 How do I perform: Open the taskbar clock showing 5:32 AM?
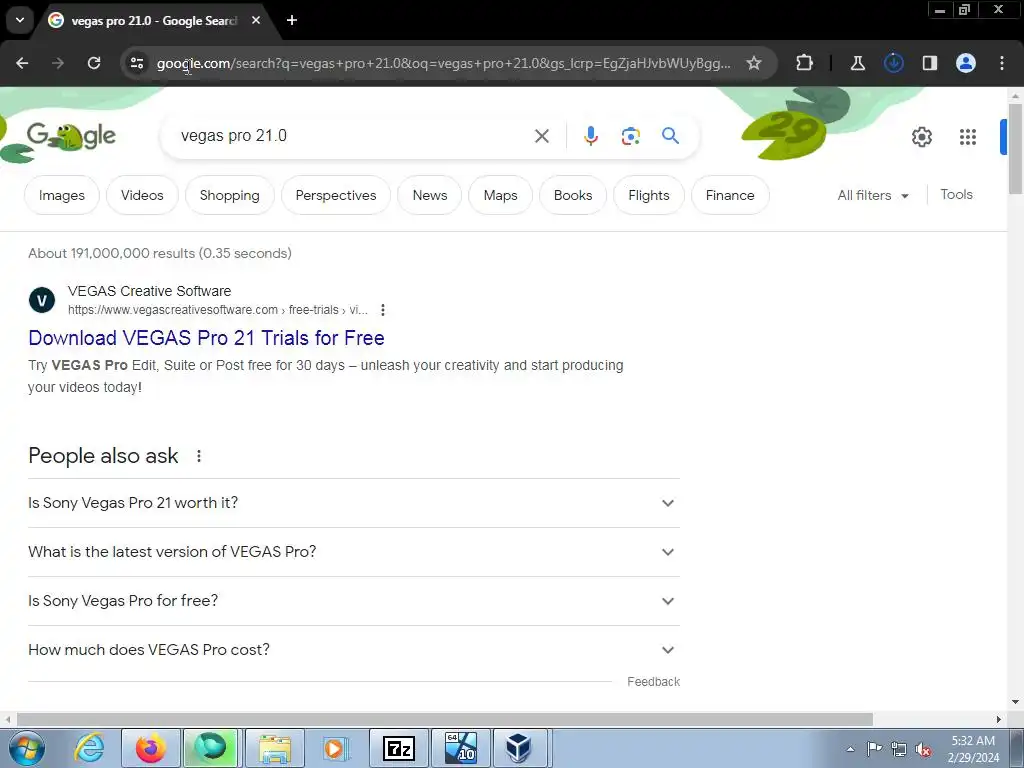click(973, 749)
